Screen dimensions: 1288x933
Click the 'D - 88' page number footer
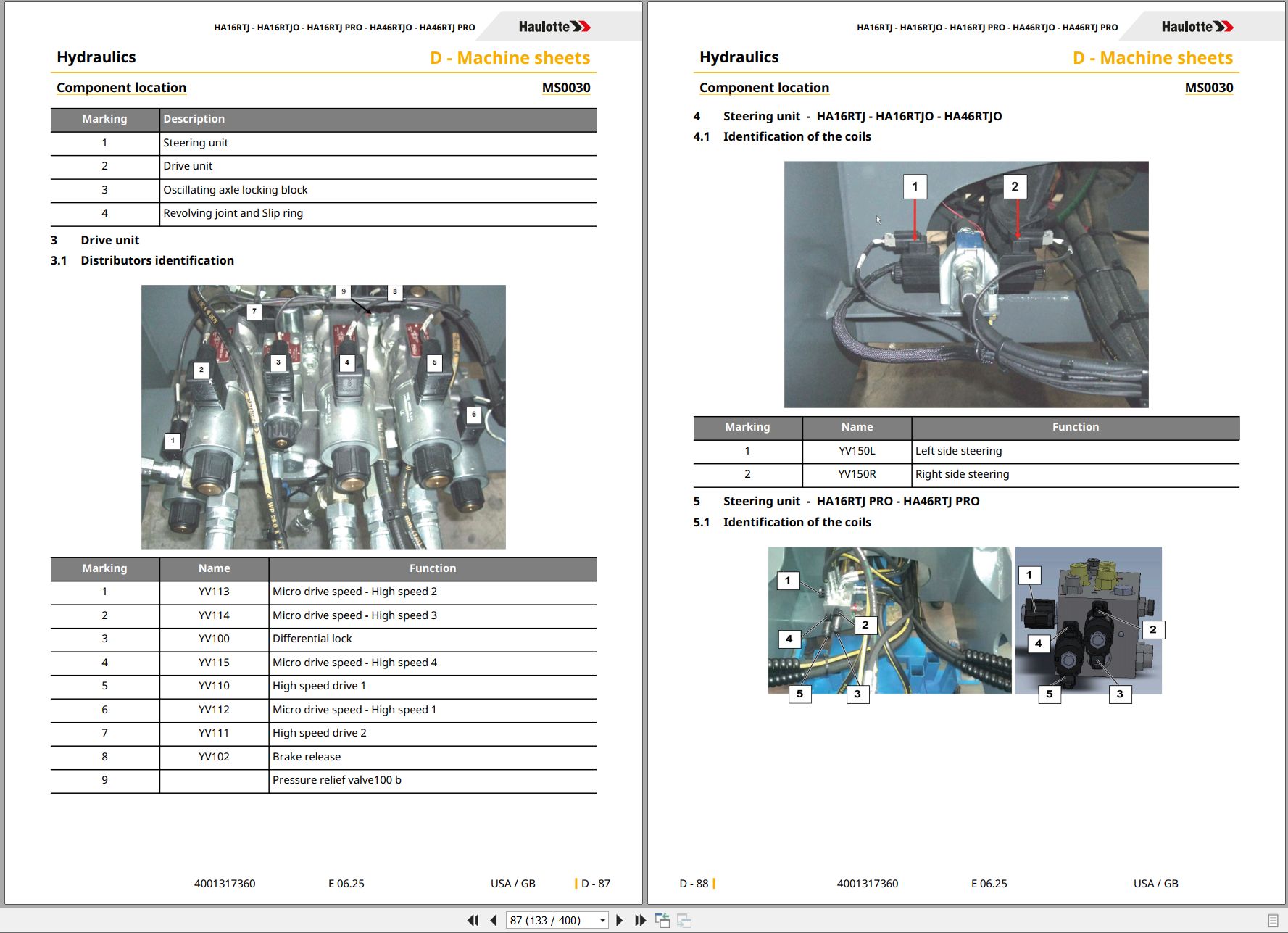(694, 884)
